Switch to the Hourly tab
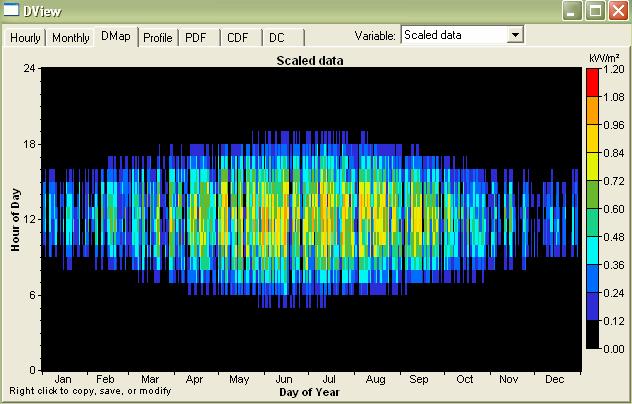The image size is (632, 404). [25, 38]
